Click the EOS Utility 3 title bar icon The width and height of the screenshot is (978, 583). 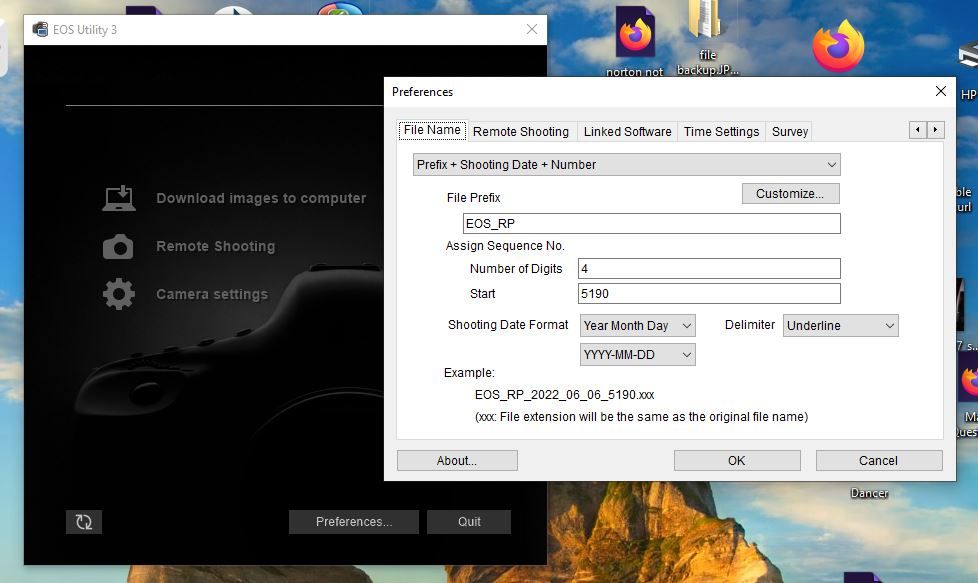(40, 29)
